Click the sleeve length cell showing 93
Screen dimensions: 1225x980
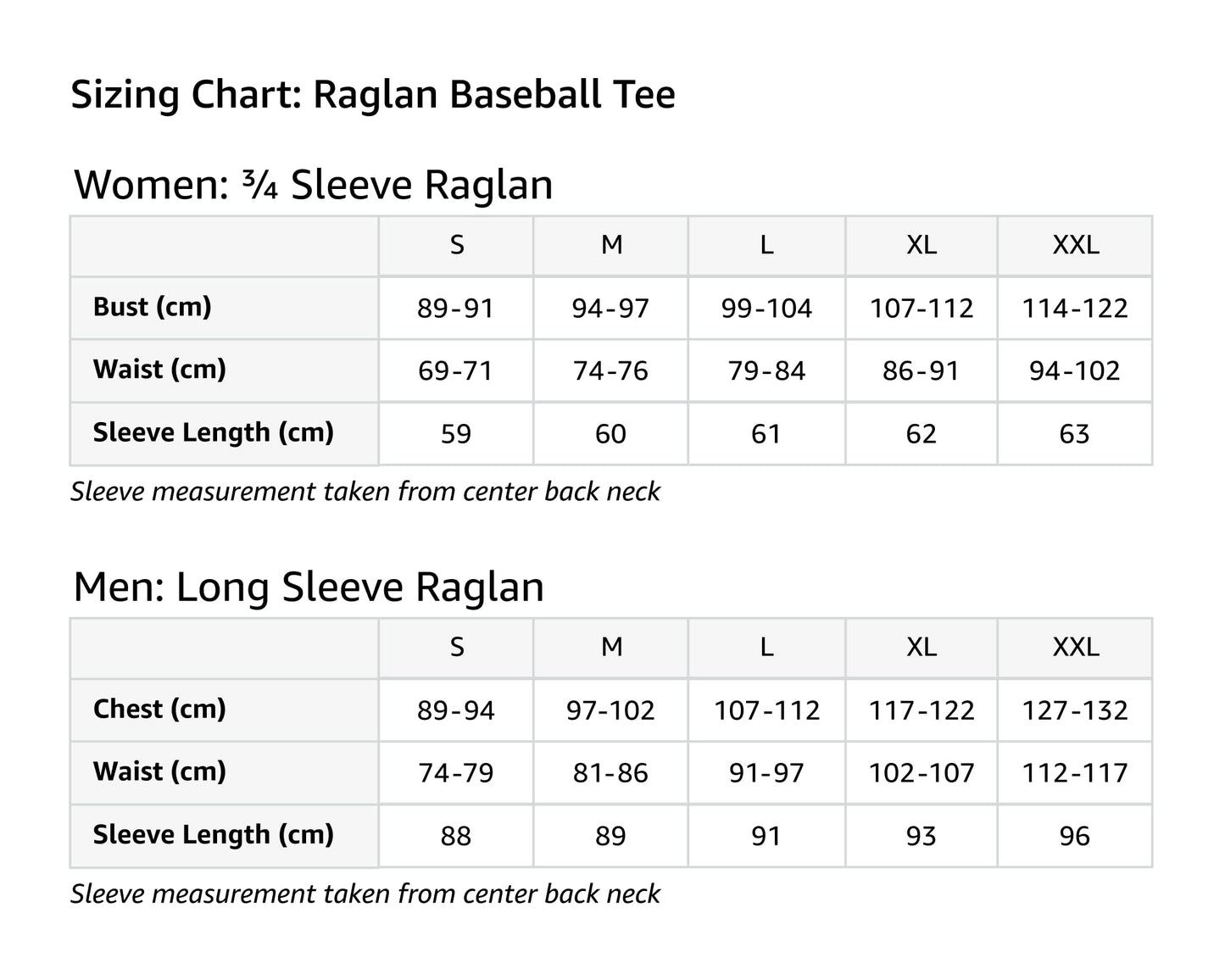pyautogui.click(x=922, y=837)
